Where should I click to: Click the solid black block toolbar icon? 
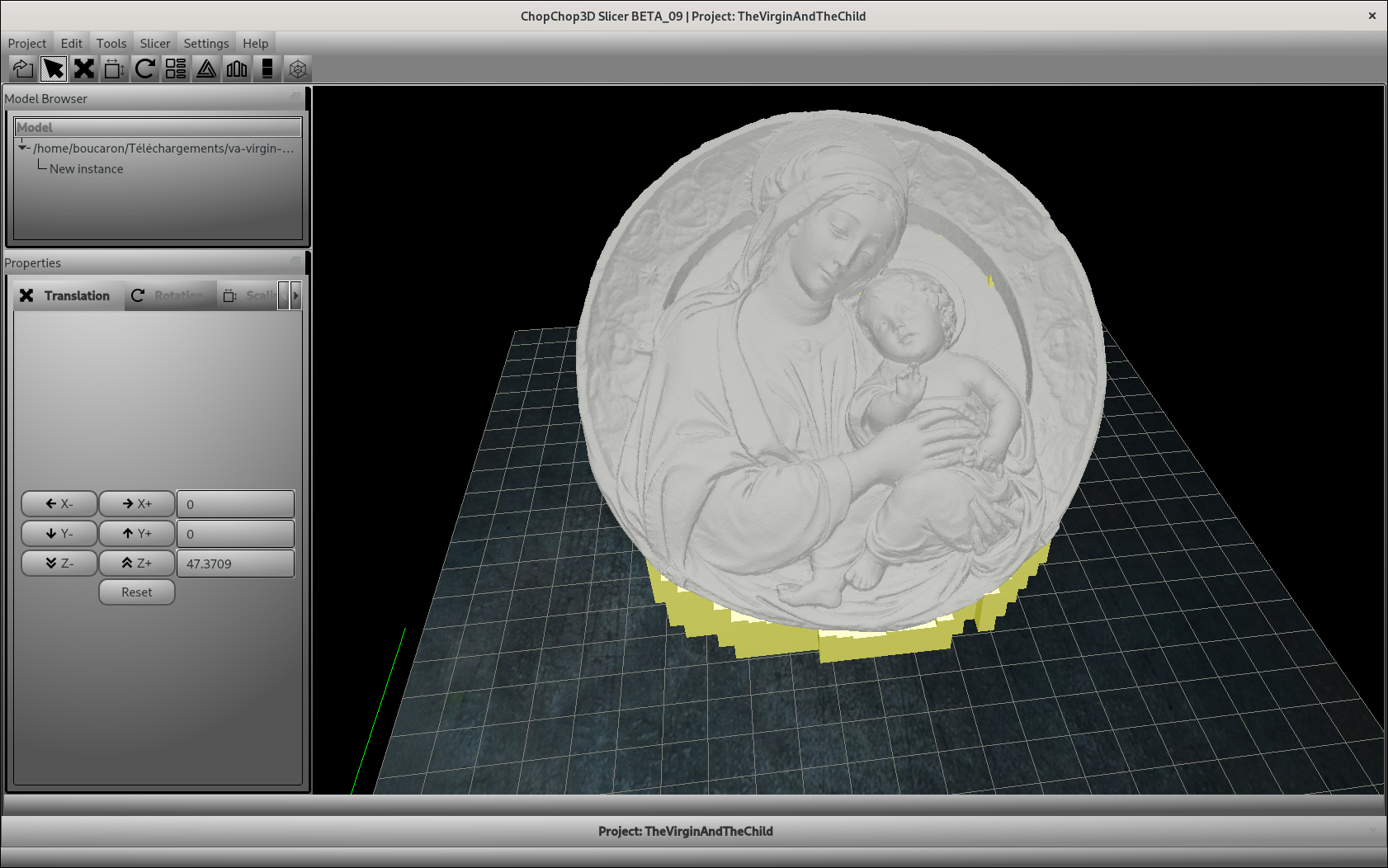pyautogui.click(x=267, y=68)
